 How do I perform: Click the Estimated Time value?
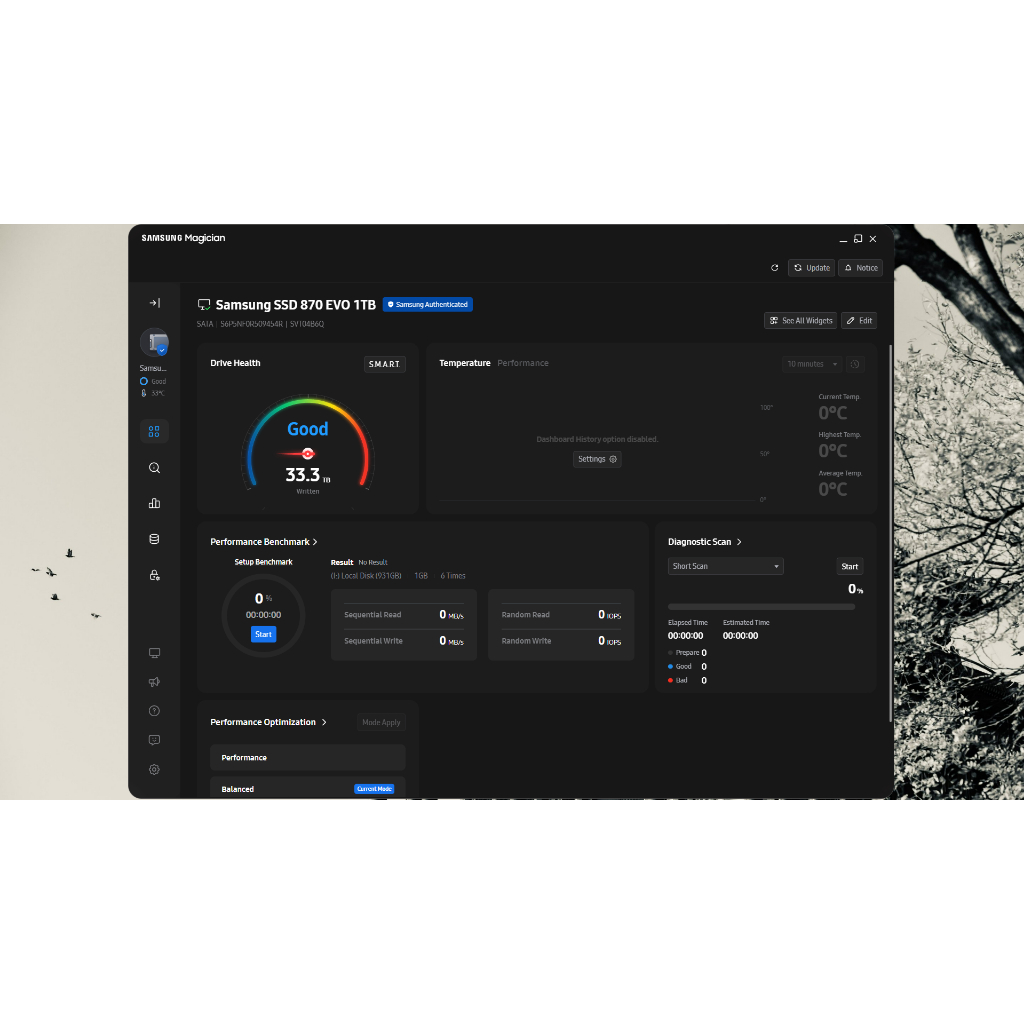click(x=741, y=636)
